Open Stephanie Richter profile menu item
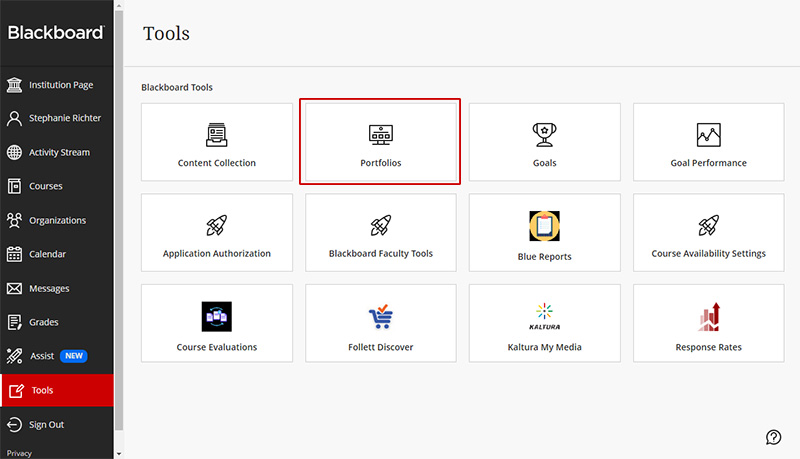The width and height of the screenshot is (800, 459). click(64, 118)
